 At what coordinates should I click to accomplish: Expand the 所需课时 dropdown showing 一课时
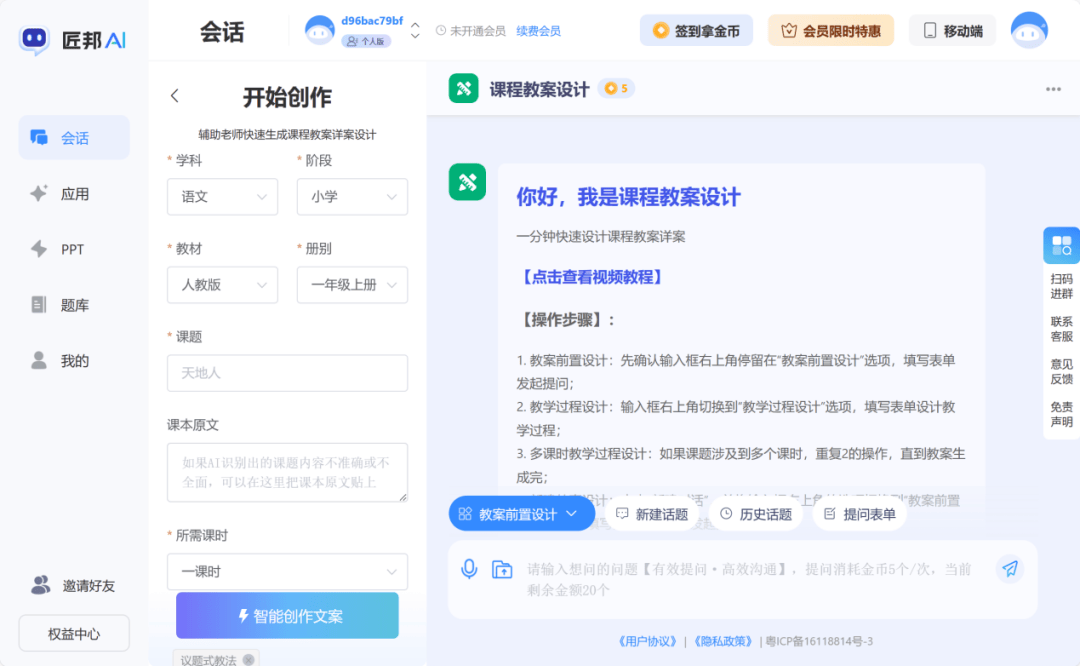pyautogui.click(x=287, y=572)
